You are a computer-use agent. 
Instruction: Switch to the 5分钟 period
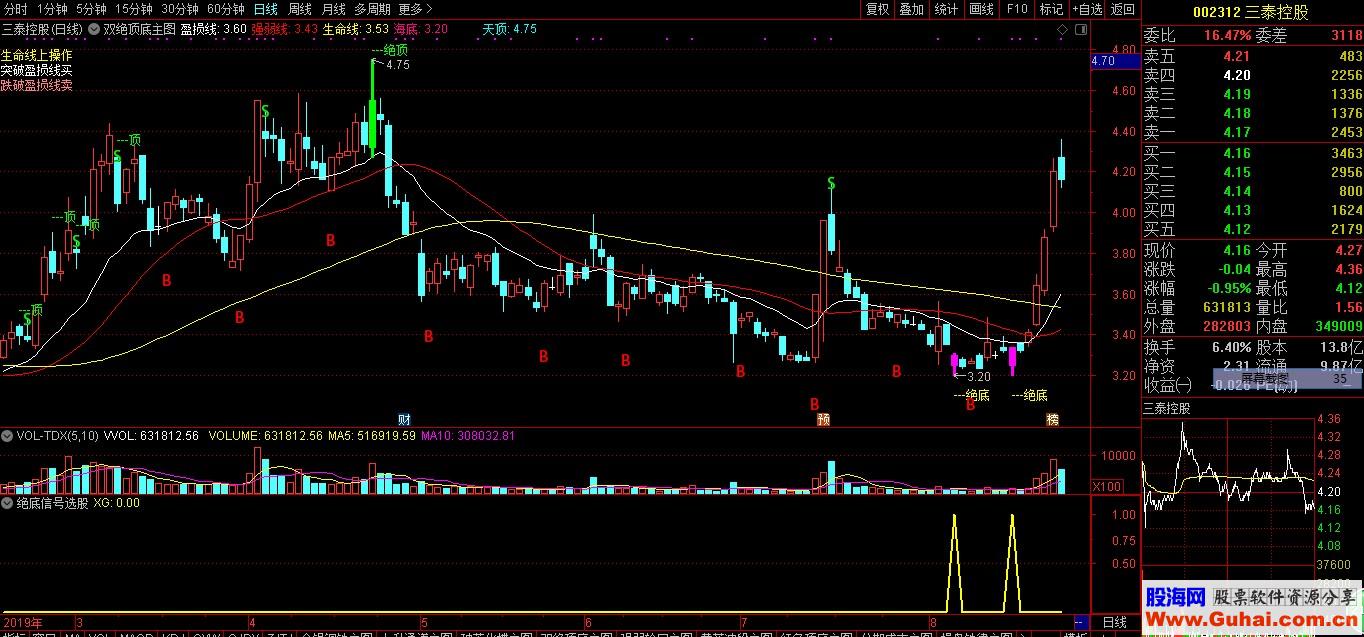tap(92, 9)
